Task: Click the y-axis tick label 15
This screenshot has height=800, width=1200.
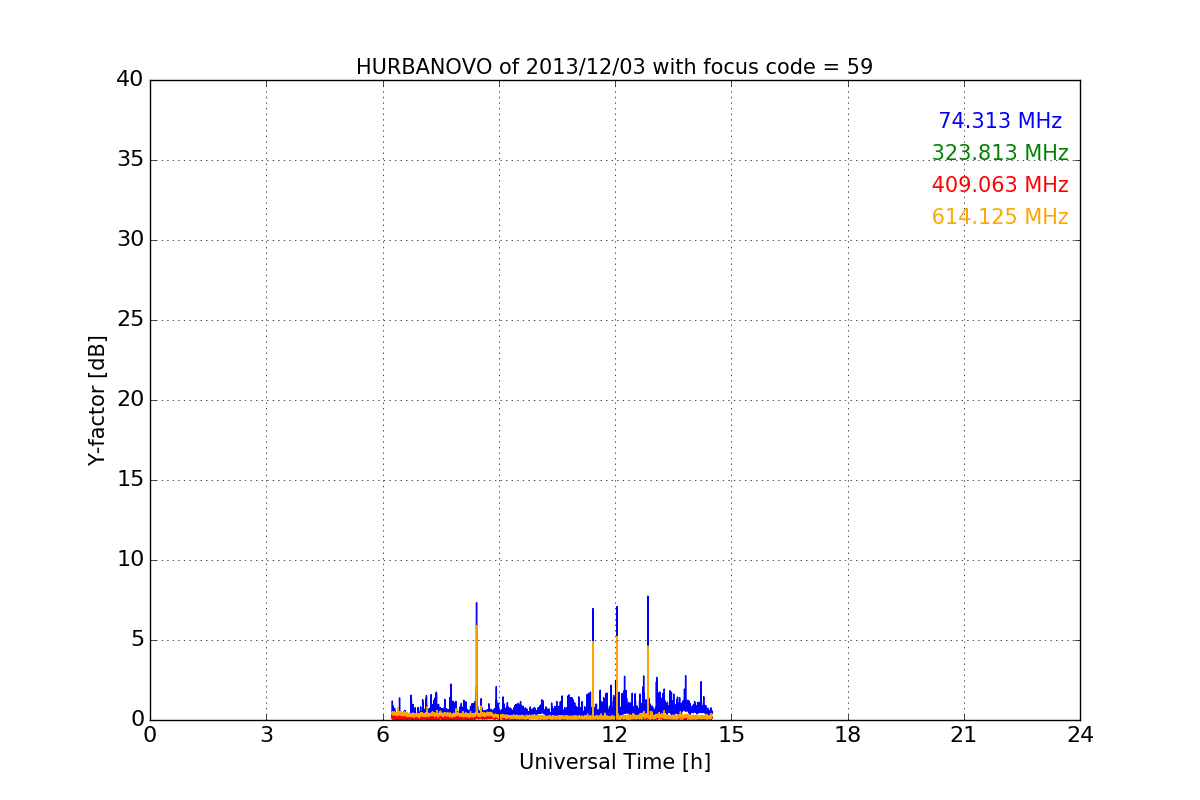Action: click(130, 480)
